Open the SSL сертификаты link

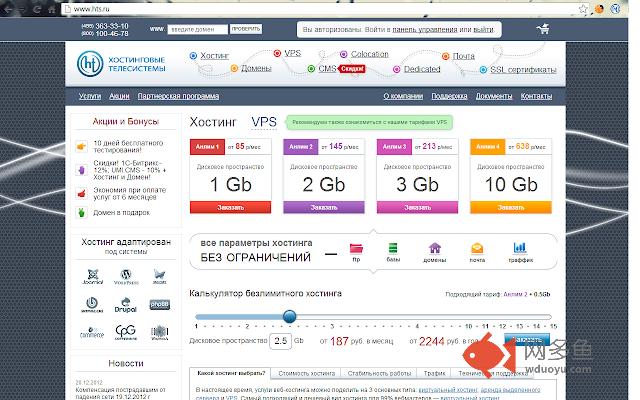[523, 70]
